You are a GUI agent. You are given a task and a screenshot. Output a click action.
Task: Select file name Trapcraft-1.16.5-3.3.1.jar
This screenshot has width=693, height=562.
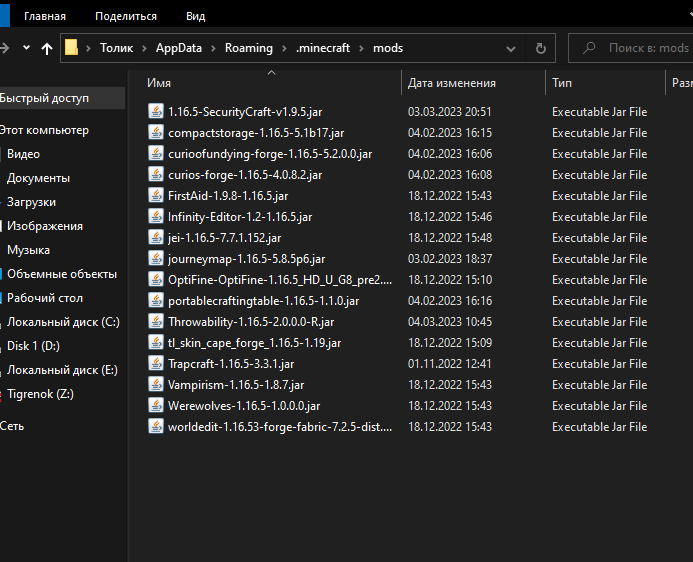(x=231, y=364)
